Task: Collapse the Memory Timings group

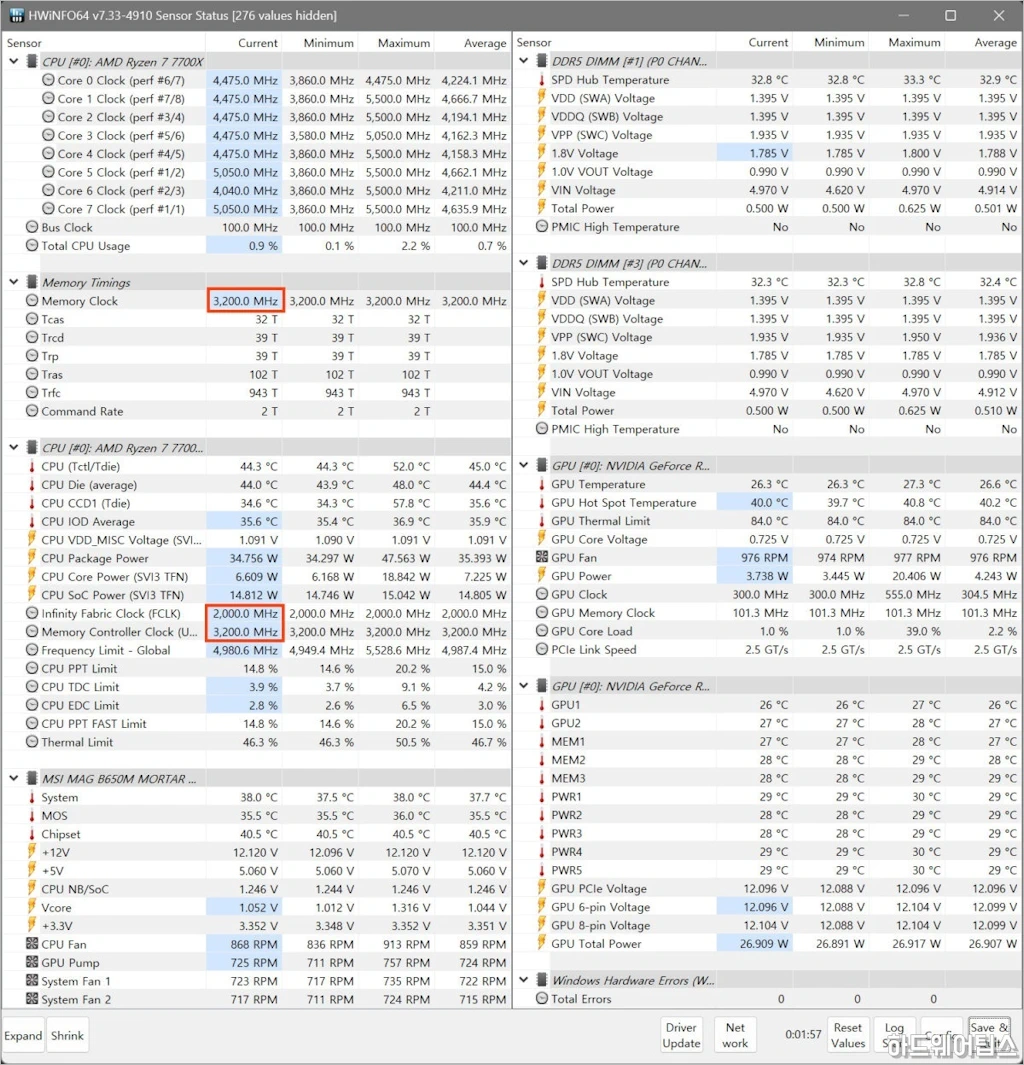Action: click(14, 282)
